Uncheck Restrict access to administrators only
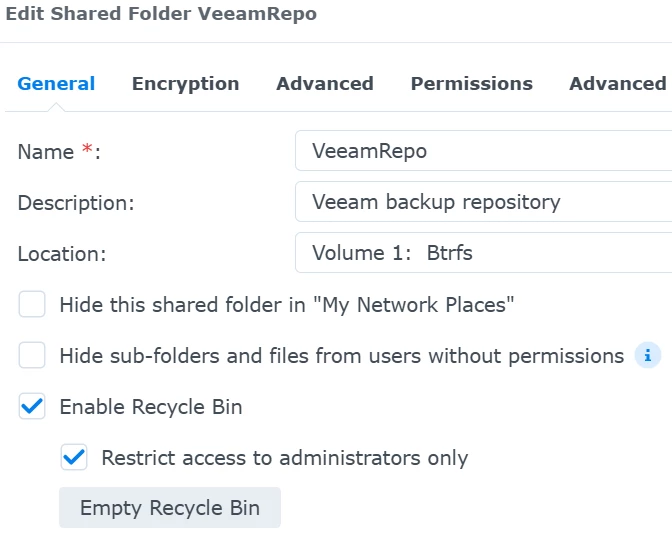This screenshot has height=536, width=672. pos(74,457)
